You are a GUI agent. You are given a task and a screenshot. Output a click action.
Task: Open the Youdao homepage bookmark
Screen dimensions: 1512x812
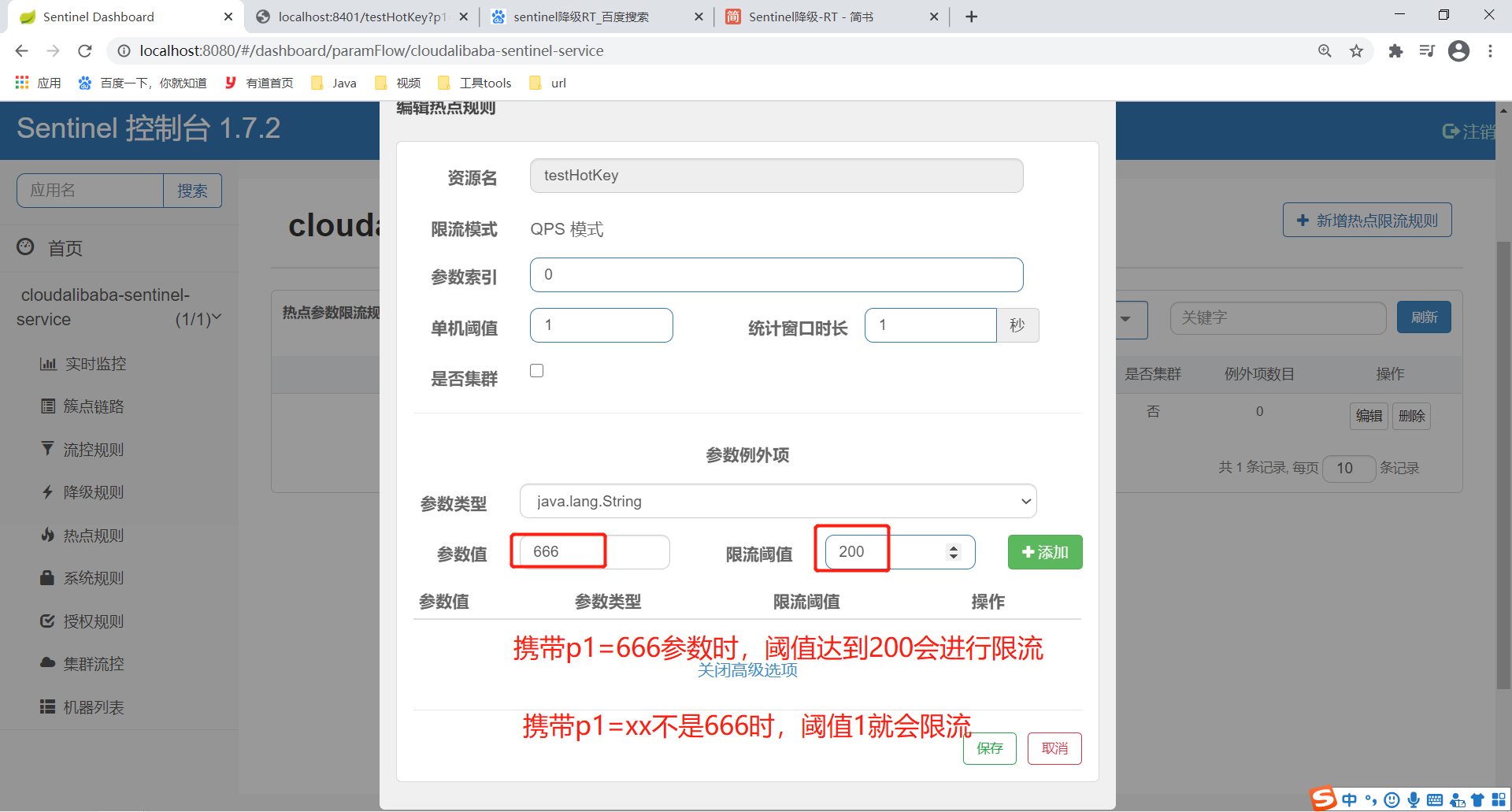259,83
